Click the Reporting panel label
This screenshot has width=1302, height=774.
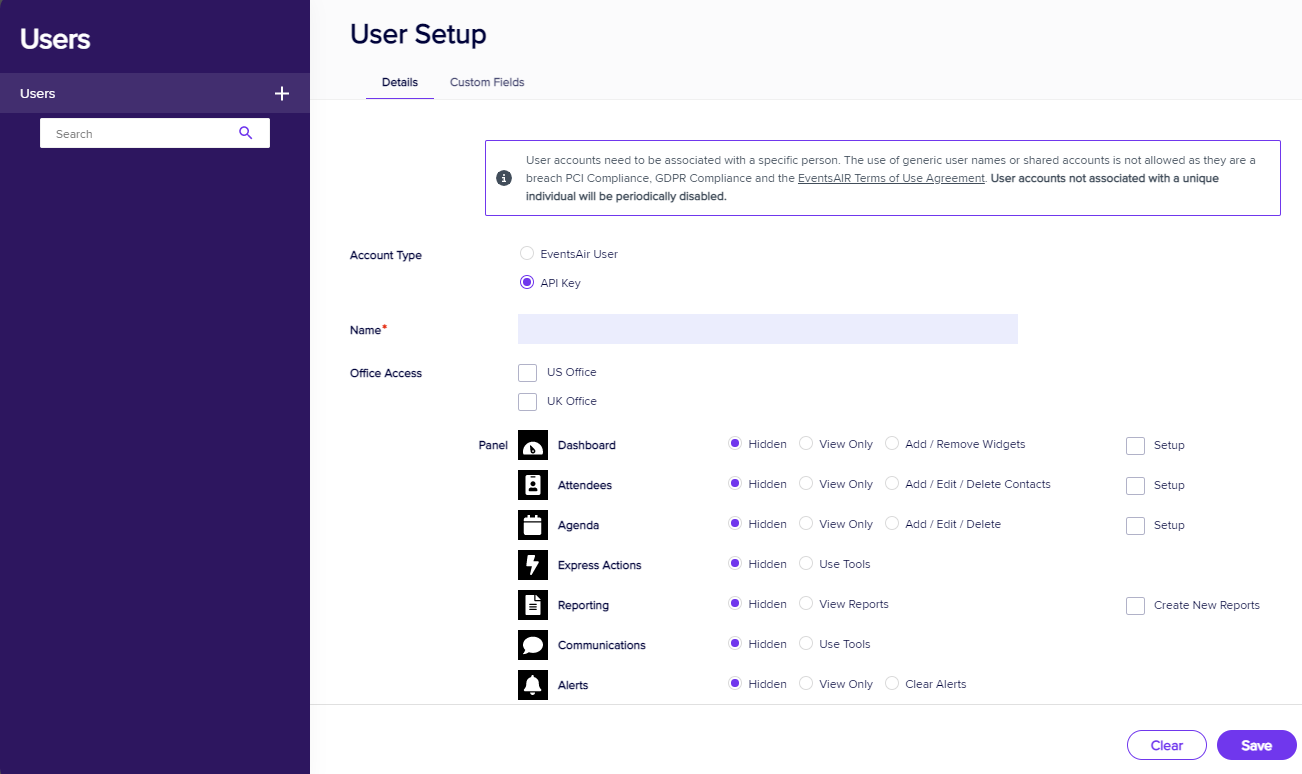pyautogui.click(x=583, y=605)
